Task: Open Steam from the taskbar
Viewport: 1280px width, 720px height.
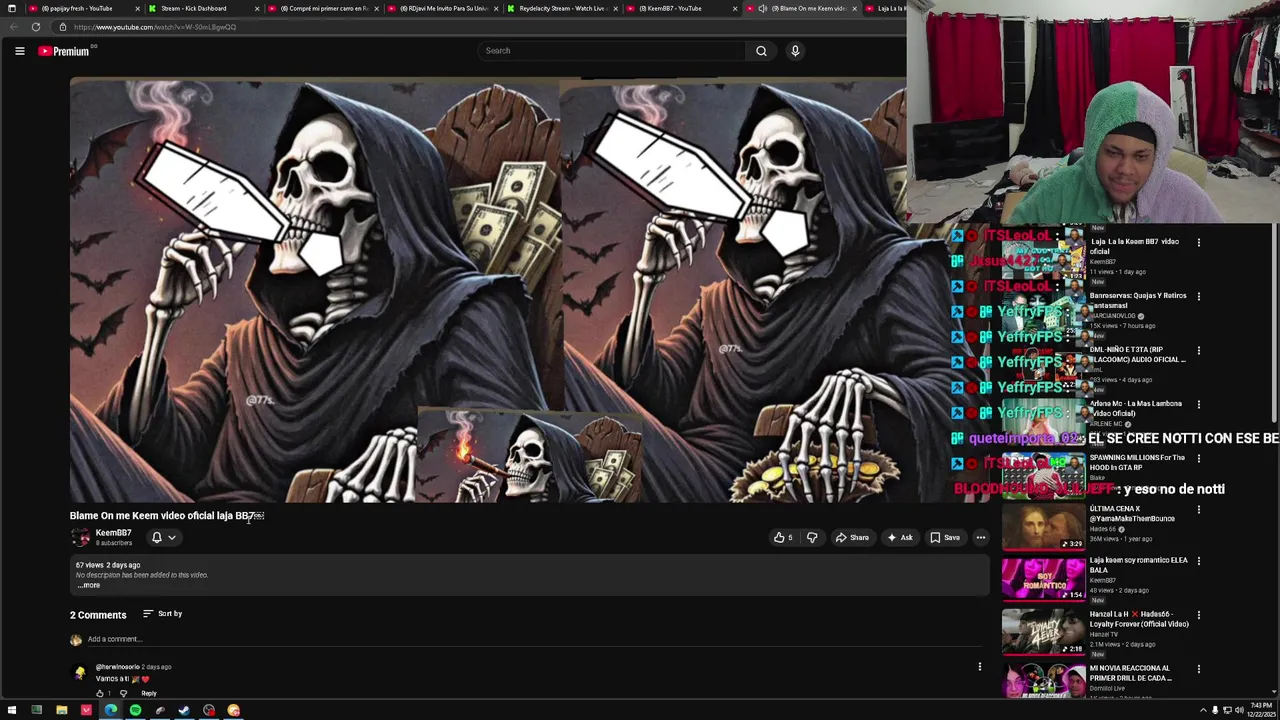Action: 184,711
